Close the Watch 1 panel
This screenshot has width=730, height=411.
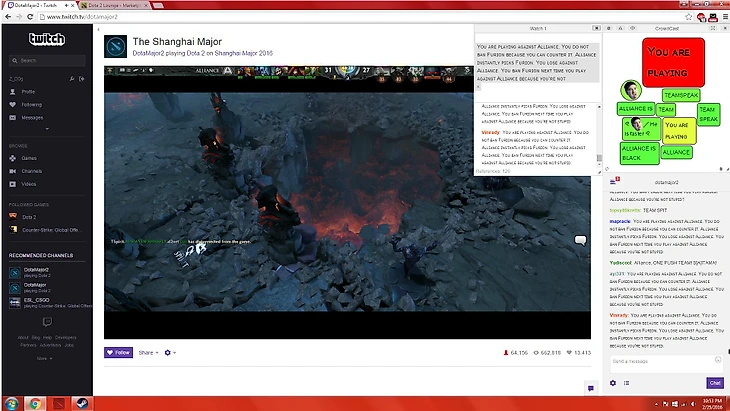596,28
